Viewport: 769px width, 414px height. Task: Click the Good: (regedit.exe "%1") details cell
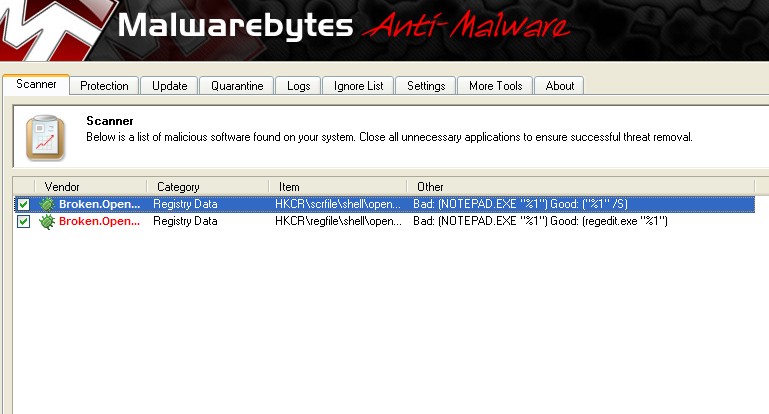540,221
